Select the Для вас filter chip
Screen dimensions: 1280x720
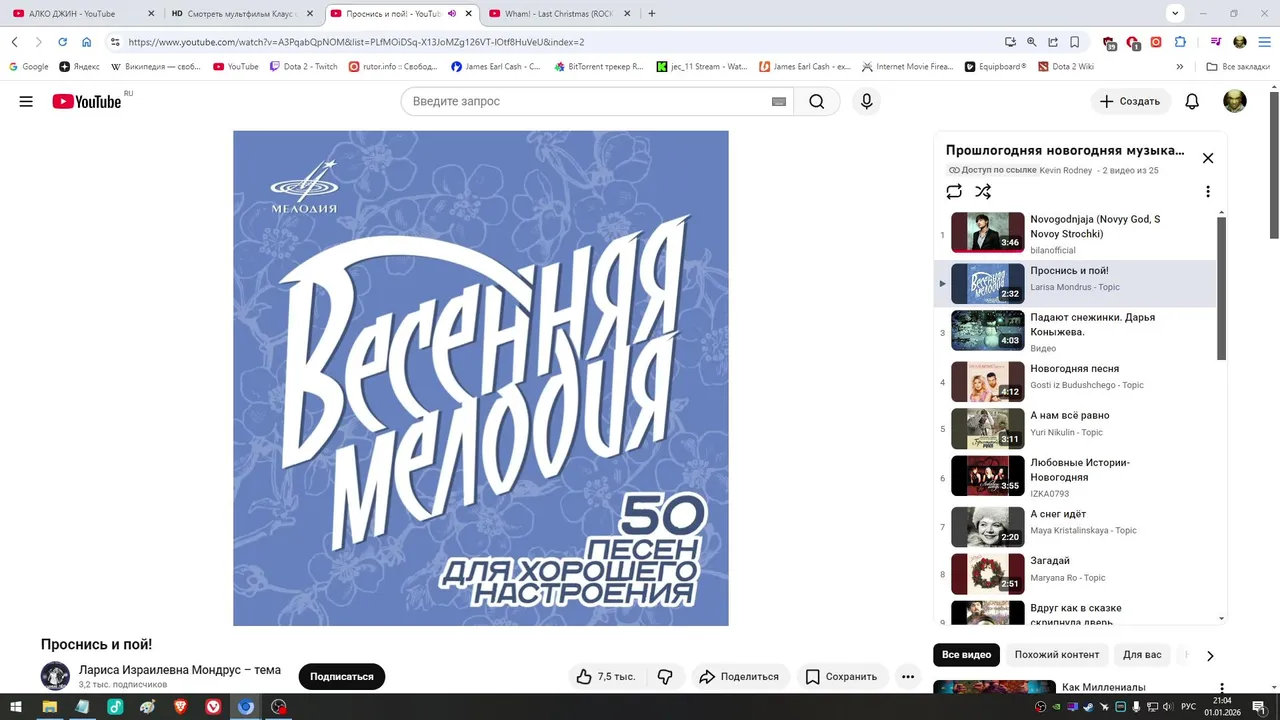[x=1142, y=655]
